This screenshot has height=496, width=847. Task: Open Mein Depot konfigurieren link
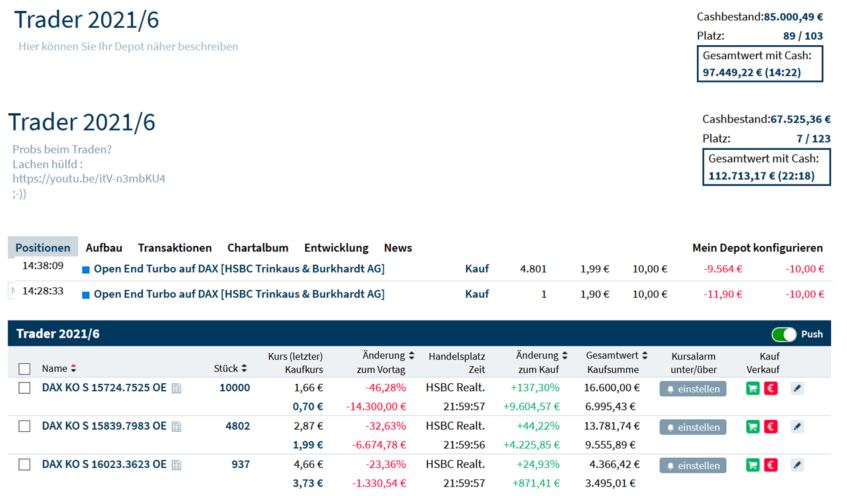[757, 248]
